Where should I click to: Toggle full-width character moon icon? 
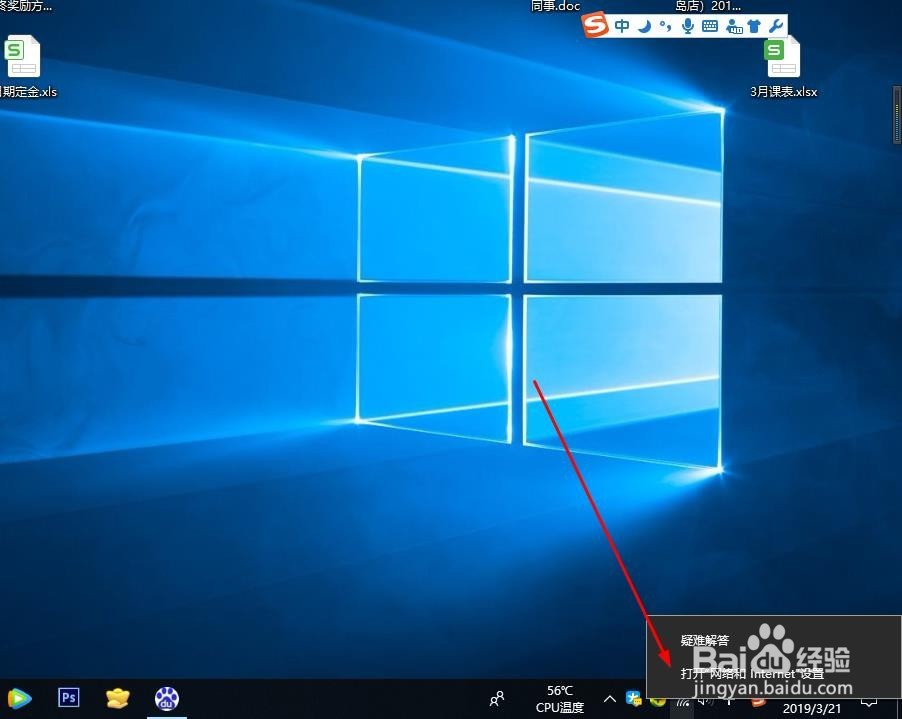coord(643,26)
